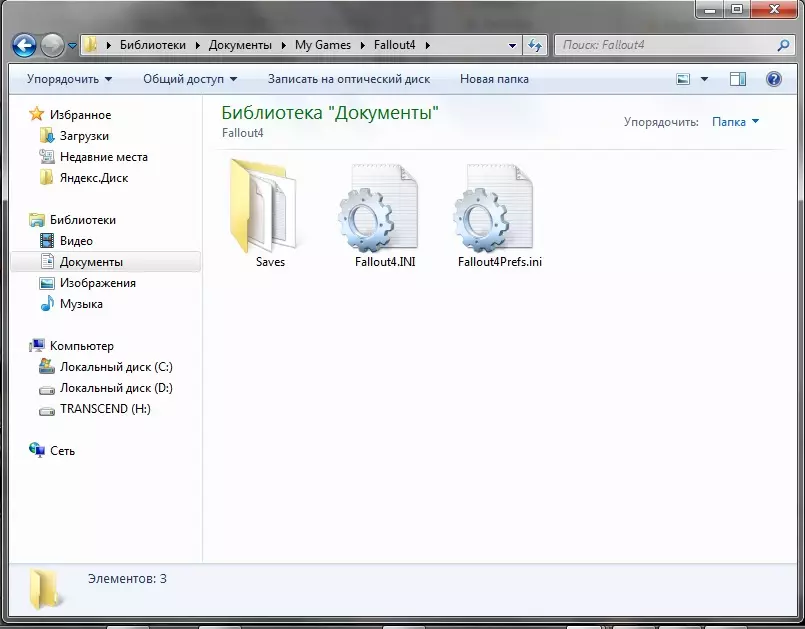The width and height of the screenshot is (805, 629).
Task: Click the search magnifier icon
Action: click(783, 45)
